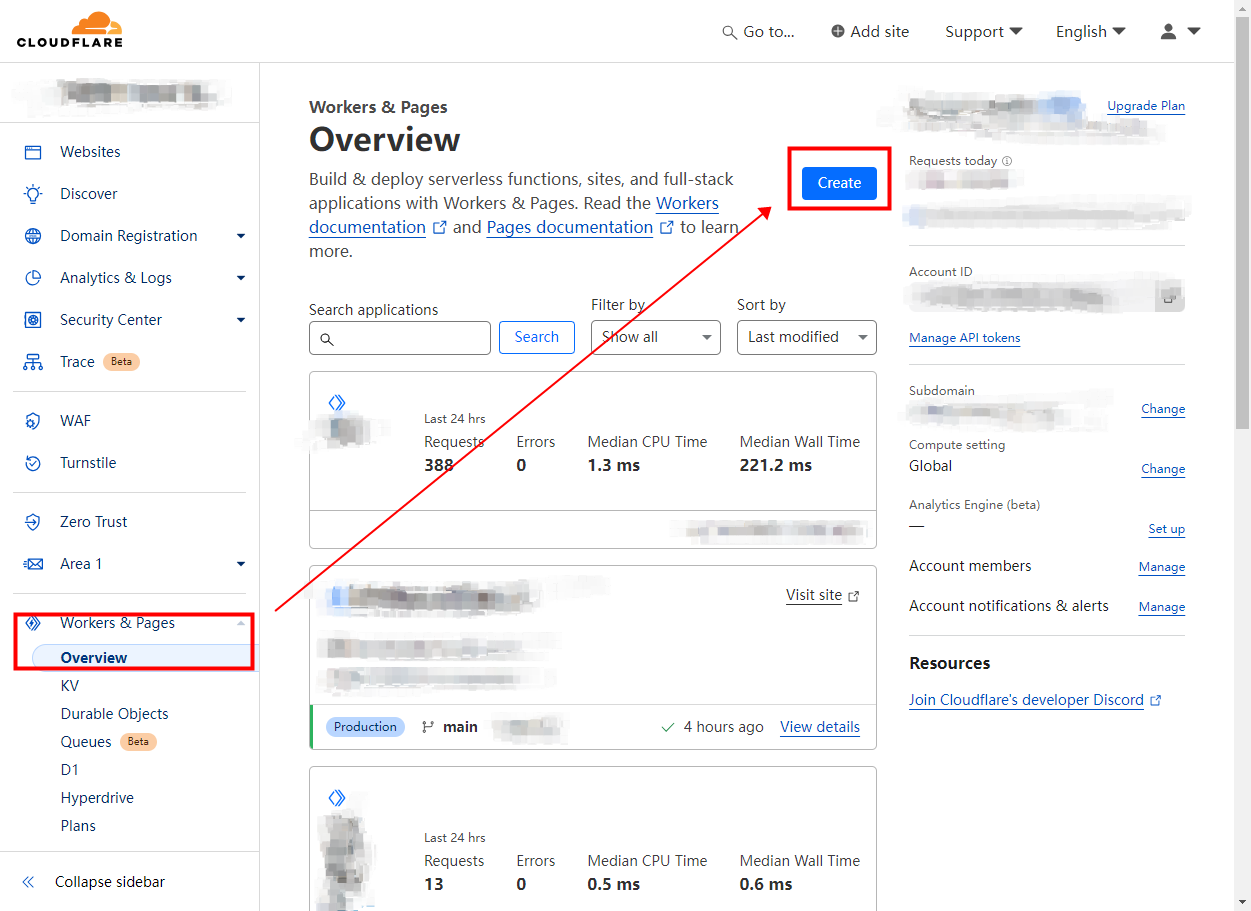This screenshot has width=1251, height=911.
Task: Select Overview in Workers & Pages menu
Action: click(x=94, y=658)
